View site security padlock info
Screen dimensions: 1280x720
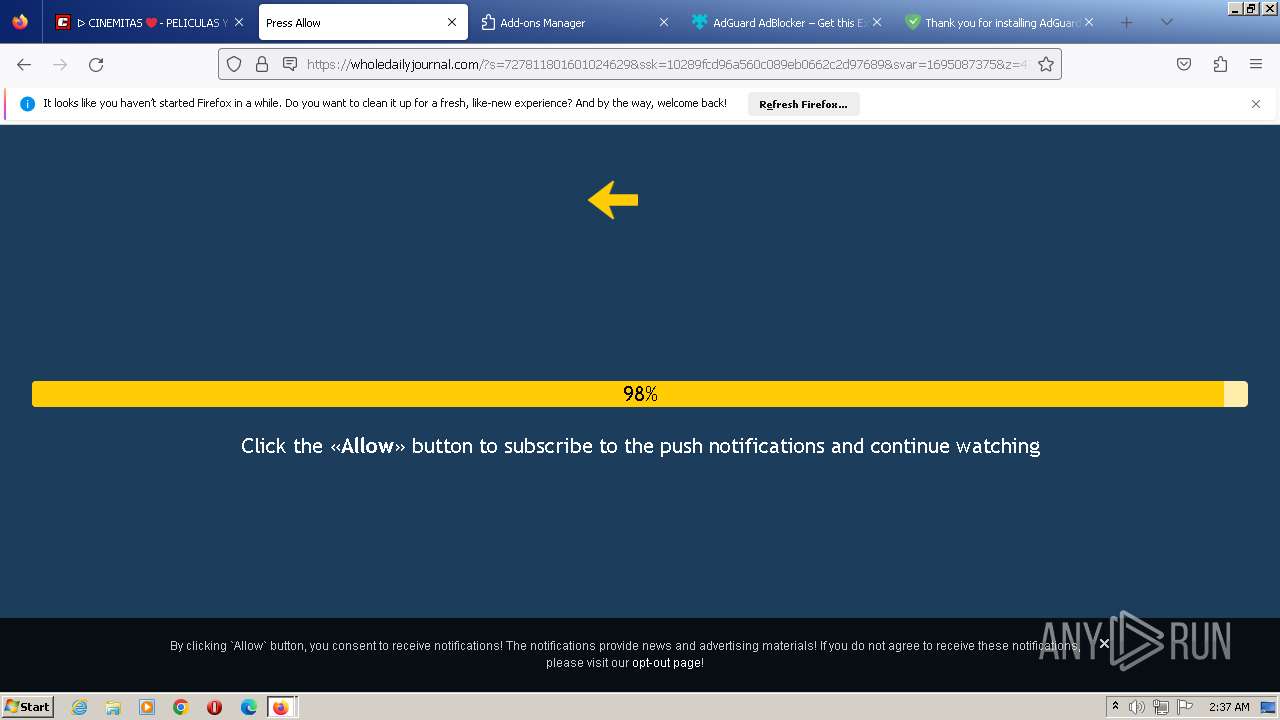pos(262,64)
